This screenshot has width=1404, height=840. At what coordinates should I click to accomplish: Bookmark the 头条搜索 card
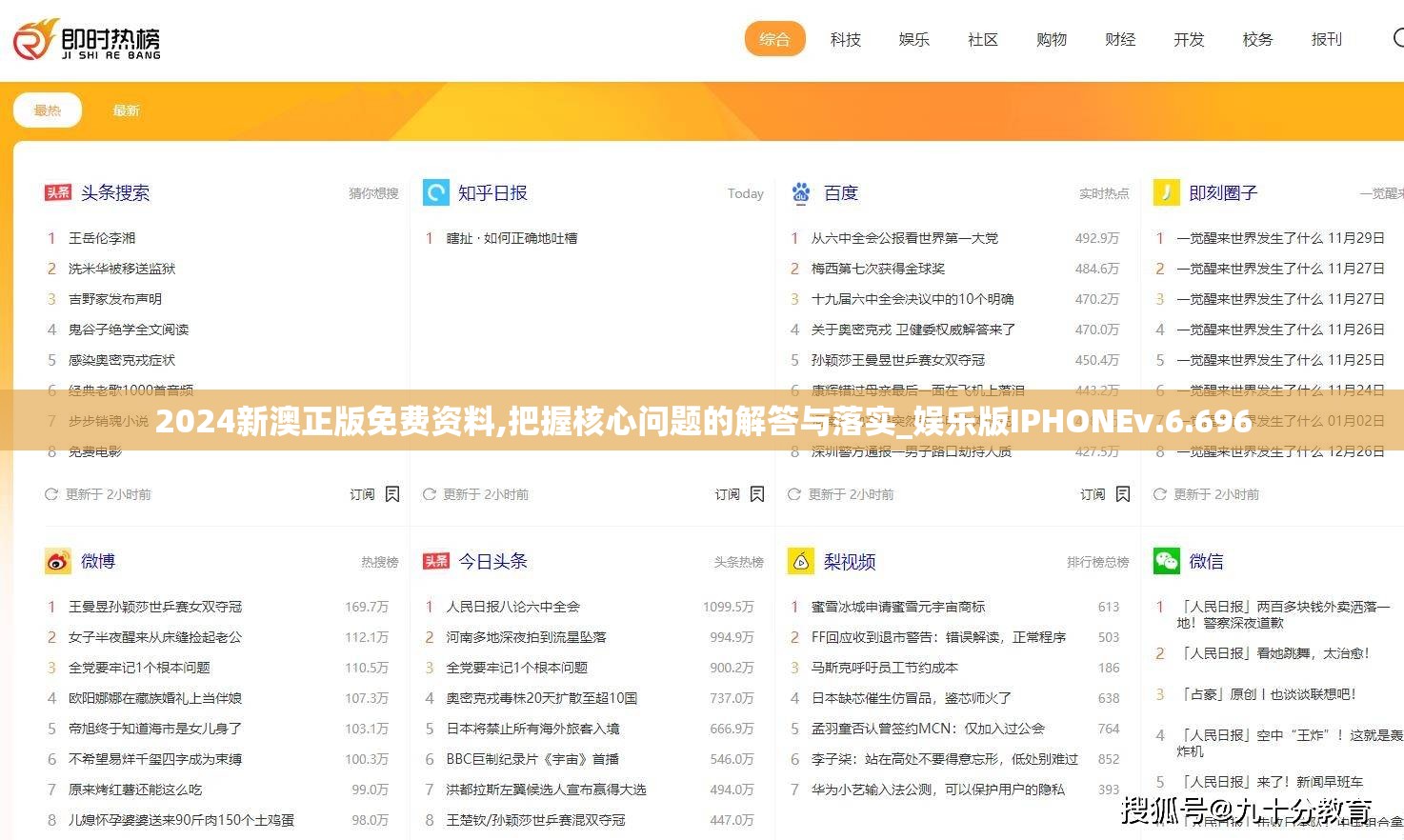(391, 494)
